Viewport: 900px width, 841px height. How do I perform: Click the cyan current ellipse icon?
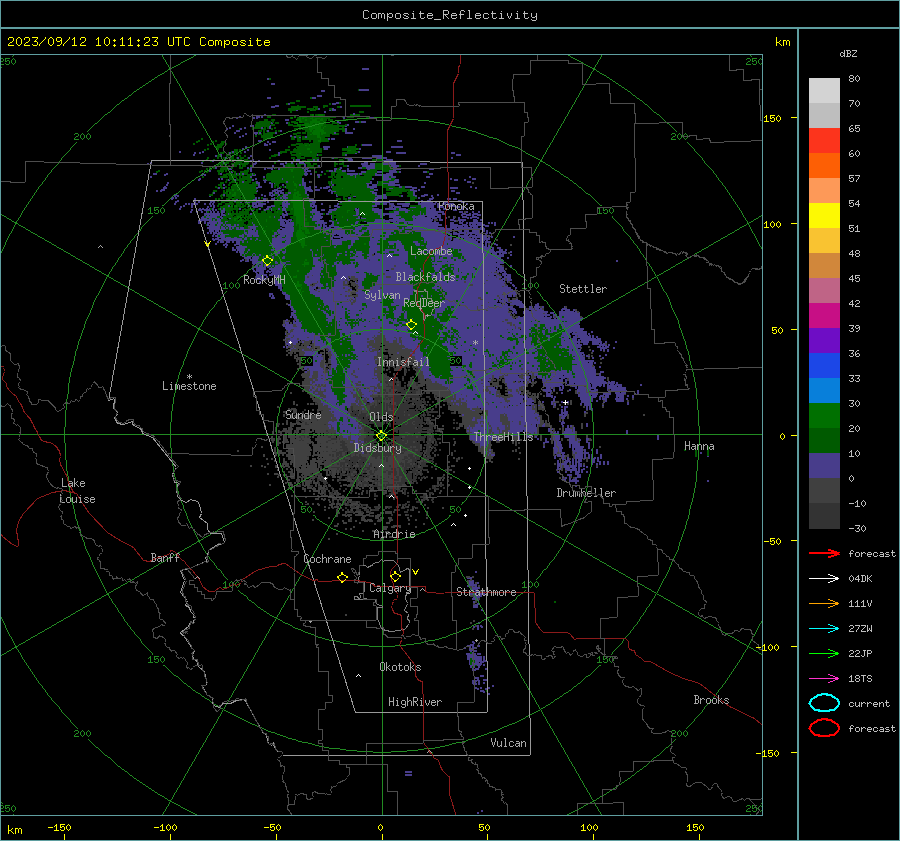pyautogui.click(x=824, y=703)
